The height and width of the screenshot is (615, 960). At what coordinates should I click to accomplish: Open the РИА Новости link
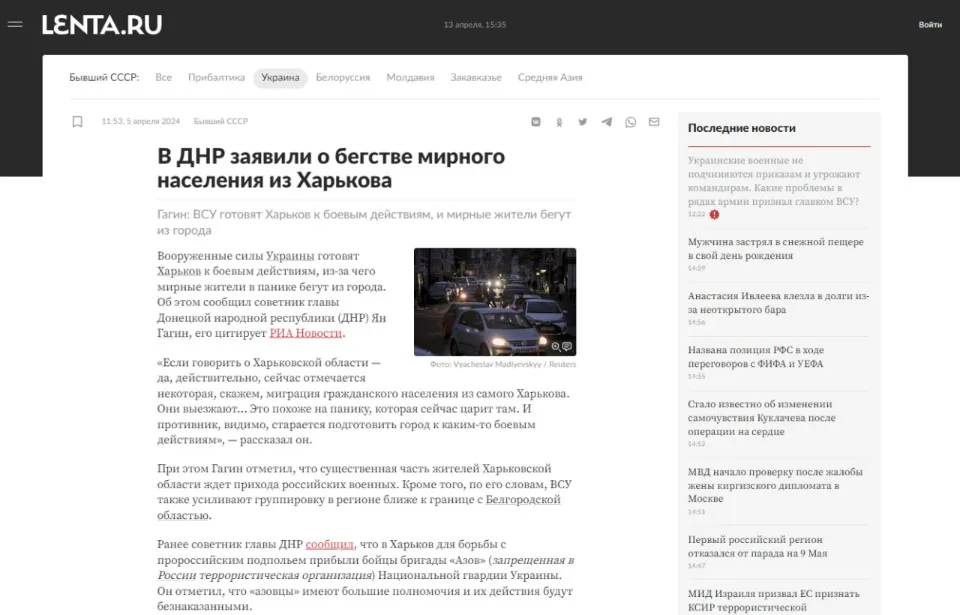(x=305, y=331)
